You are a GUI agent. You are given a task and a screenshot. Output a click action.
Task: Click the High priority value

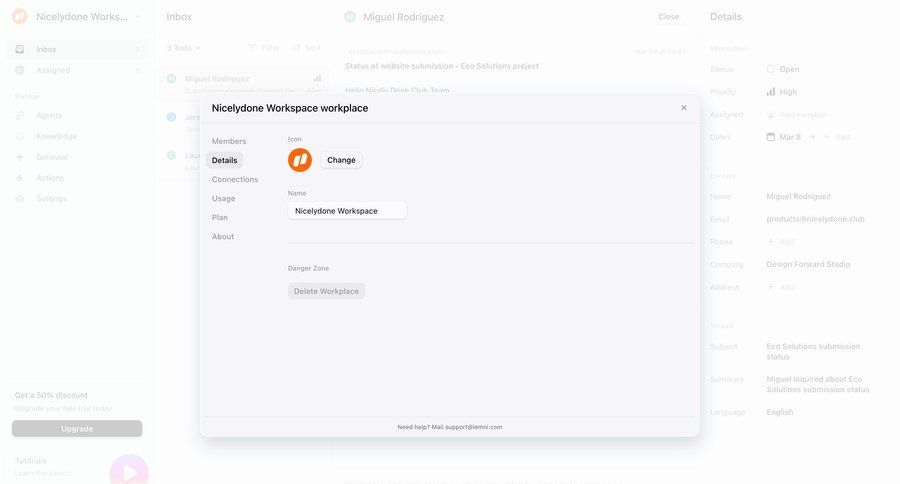[788, 92]
